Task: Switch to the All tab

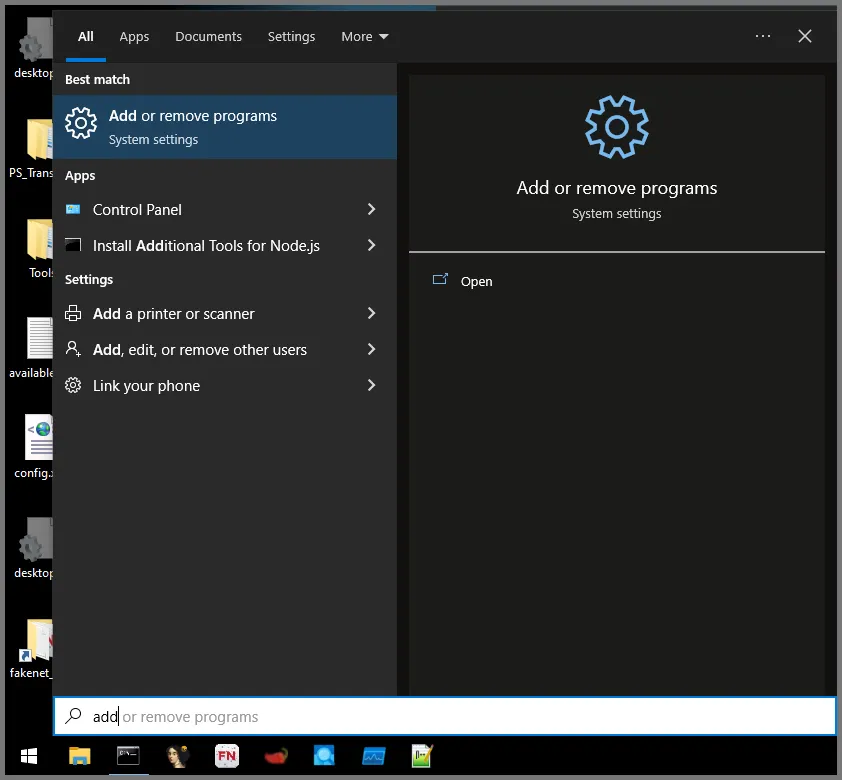Action: tap(85, 37)
